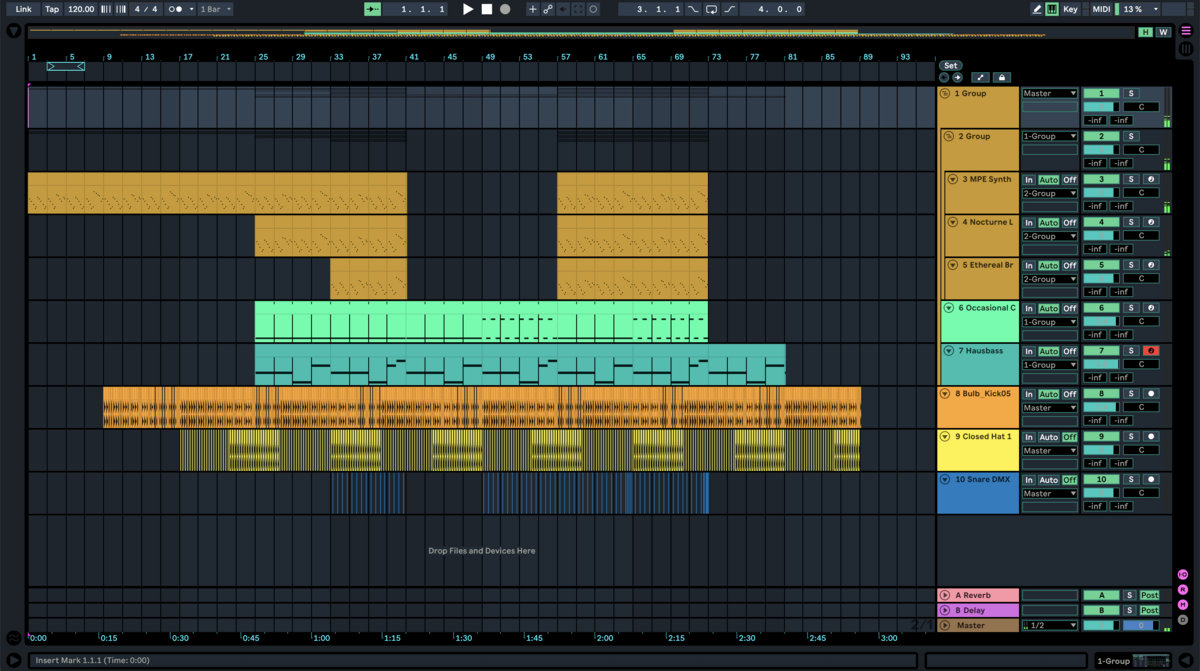This screenshot has height=671, width=1200.
Task: Open the MIDI map mode
Action: pyautogui.click(x=1100, y=9)
